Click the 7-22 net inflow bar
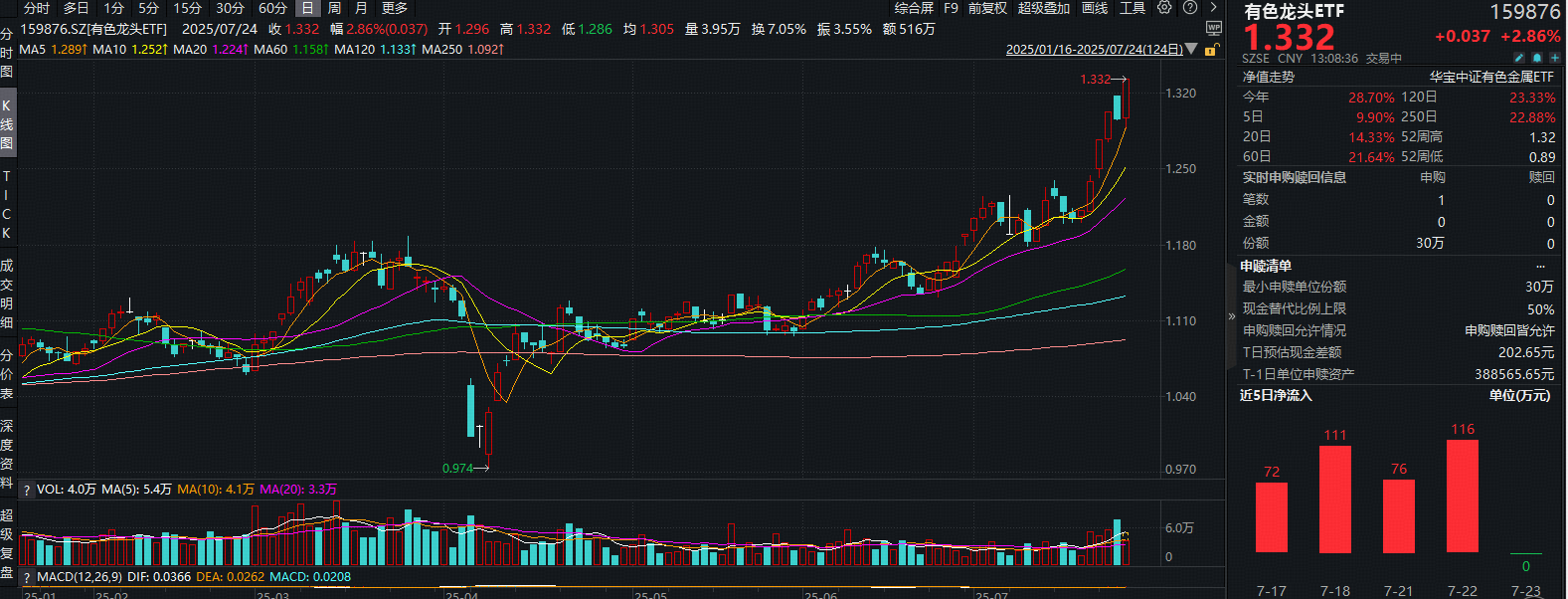Screen dimensions: 1568x599 (1462, 496)
